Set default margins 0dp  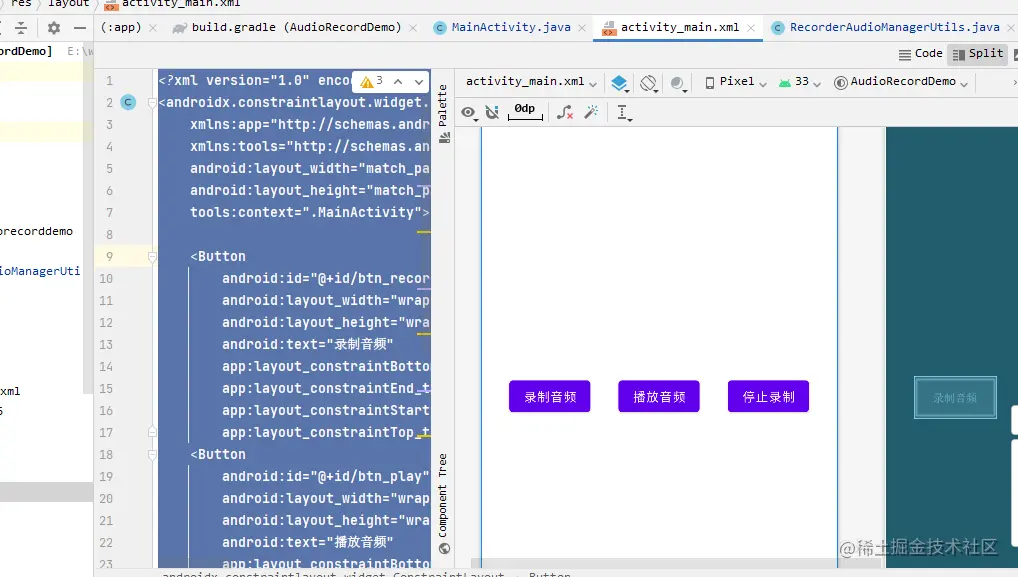pos(525,110)
